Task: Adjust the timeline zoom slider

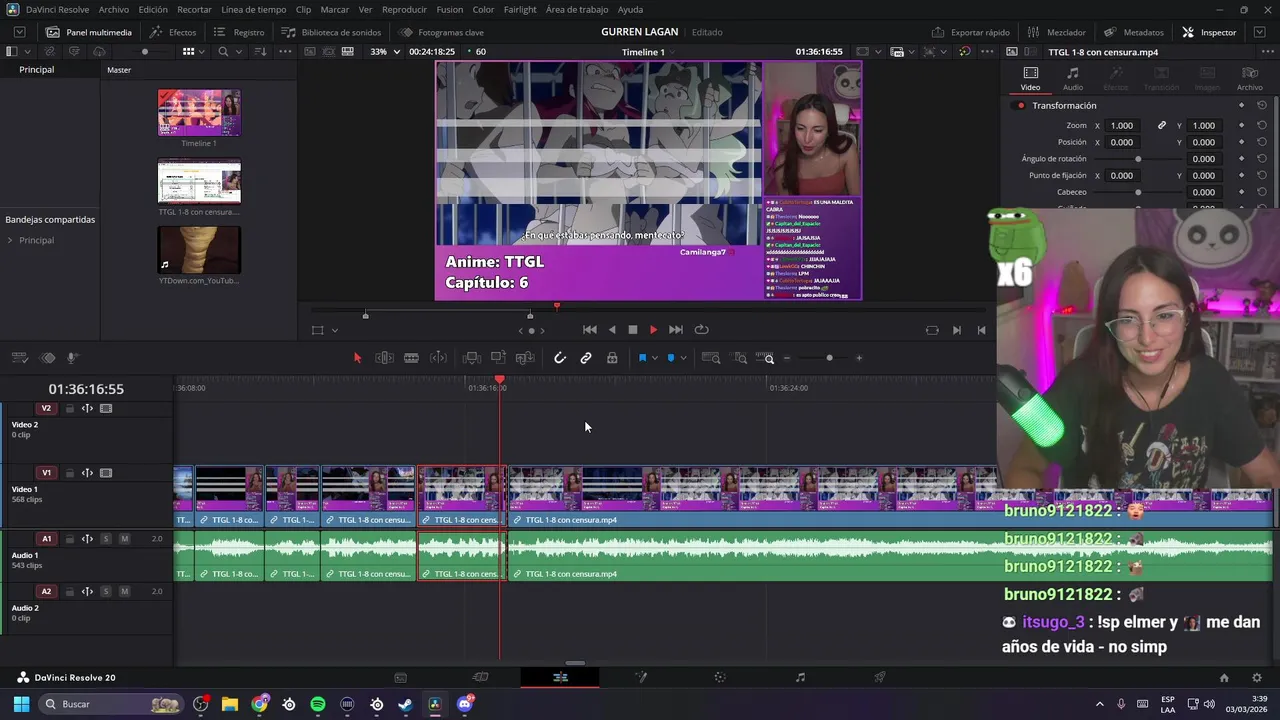Action: (829, 358)
